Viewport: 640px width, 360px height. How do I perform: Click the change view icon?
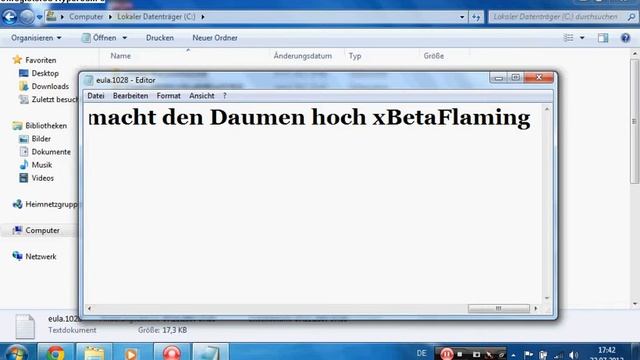coord(568,38)
